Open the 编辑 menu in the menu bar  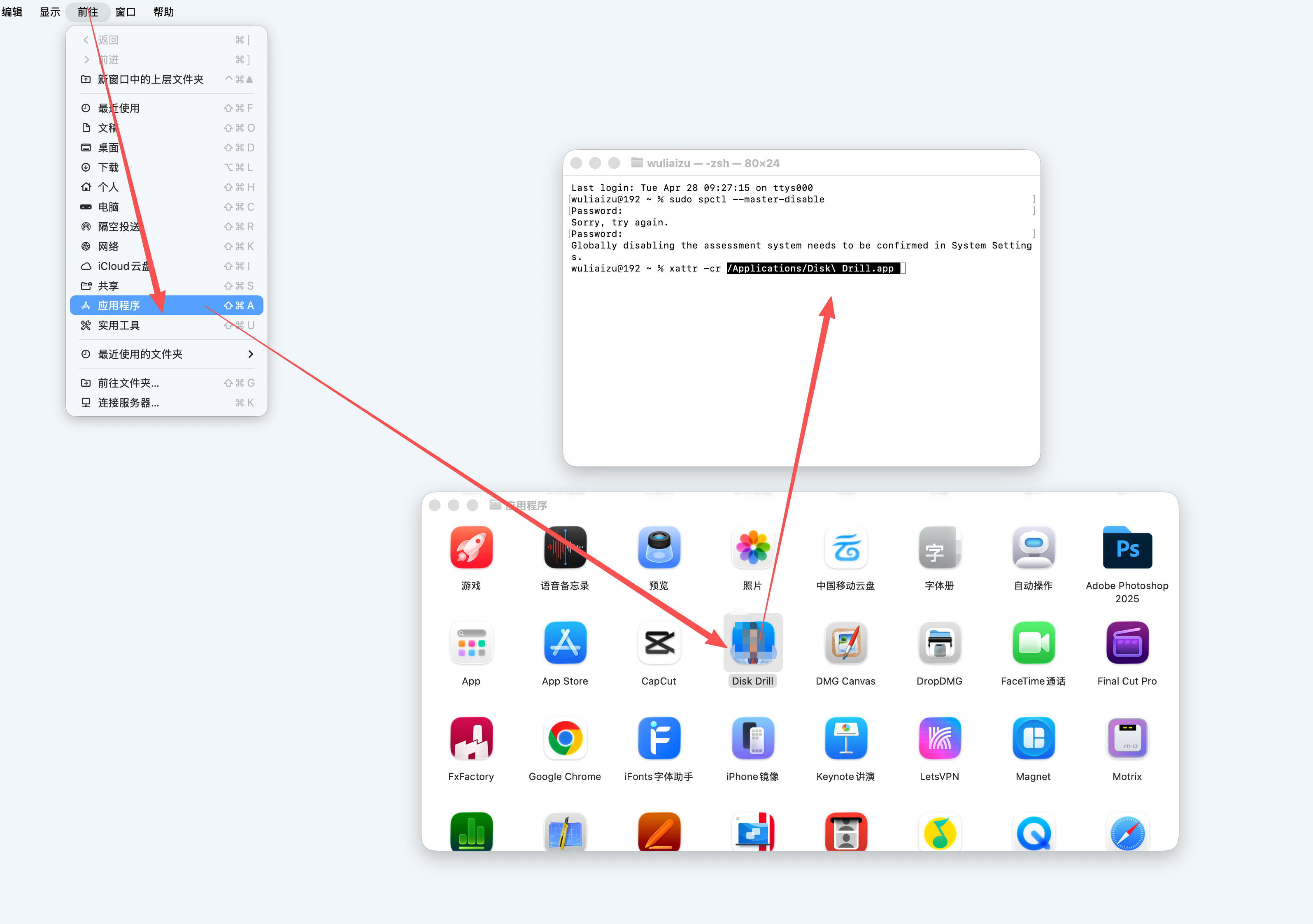(x=12, y=12)
